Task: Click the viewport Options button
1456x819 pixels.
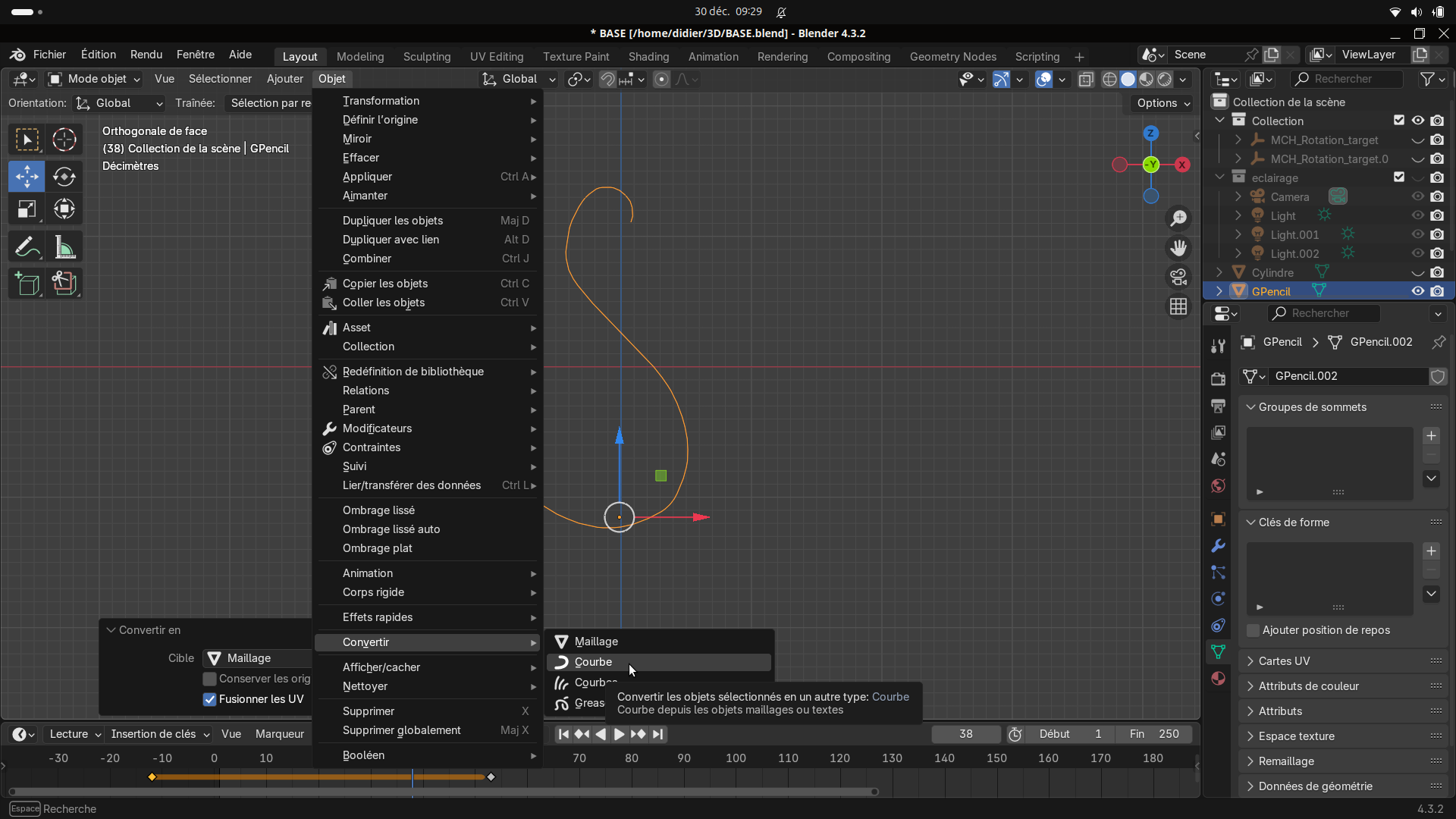Action: click(x=1163, y=103)
